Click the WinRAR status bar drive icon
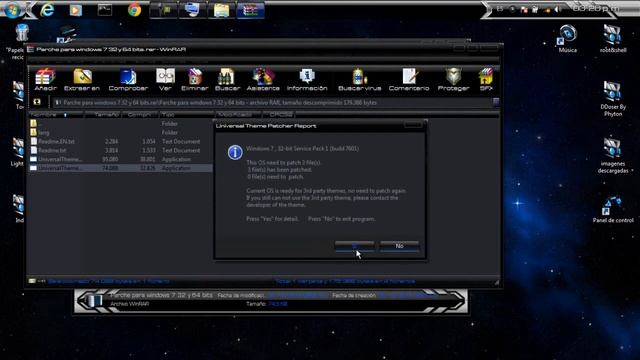This screenshot has height=360, width=640. (x=32, y=281)
